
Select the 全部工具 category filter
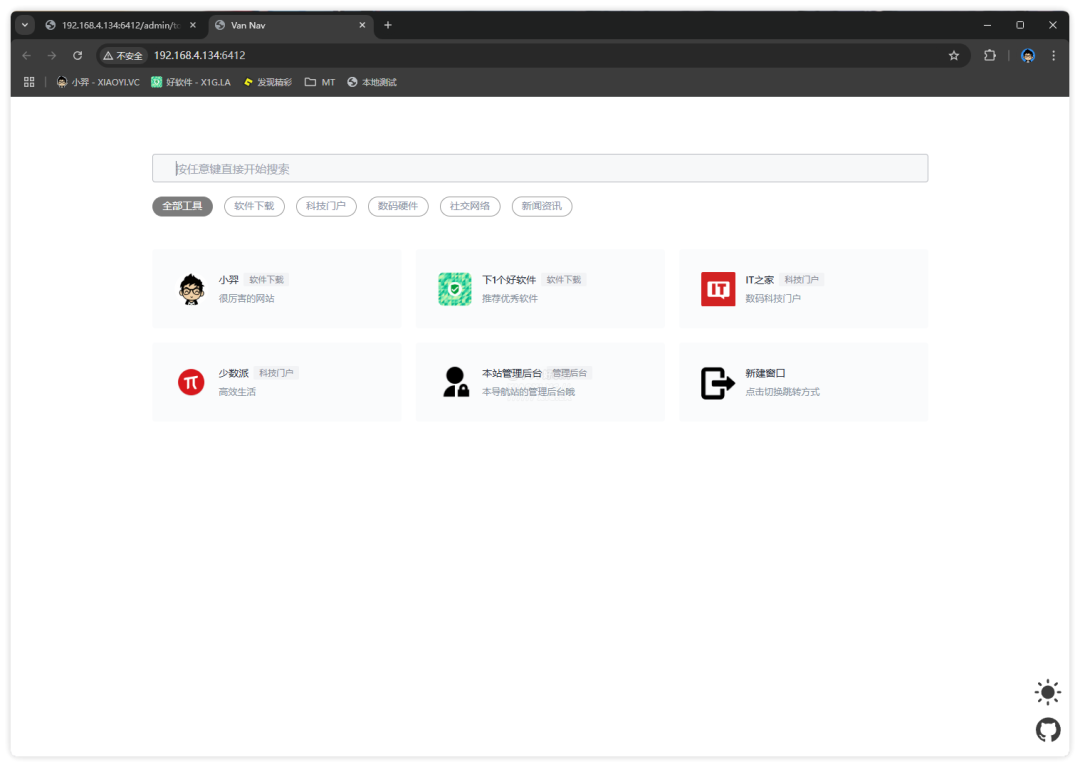point(182,206)
